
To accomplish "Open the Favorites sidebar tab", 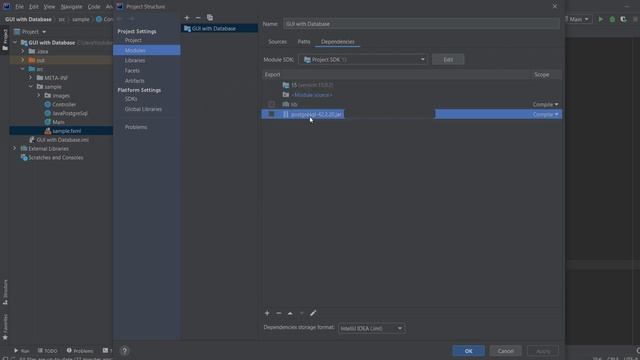I will coord(5,327).
